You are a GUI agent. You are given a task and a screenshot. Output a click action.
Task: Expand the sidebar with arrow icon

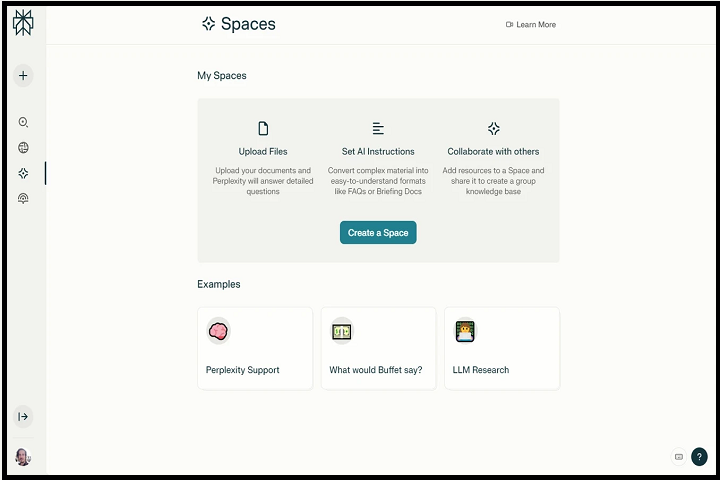[x=23, y=416]
